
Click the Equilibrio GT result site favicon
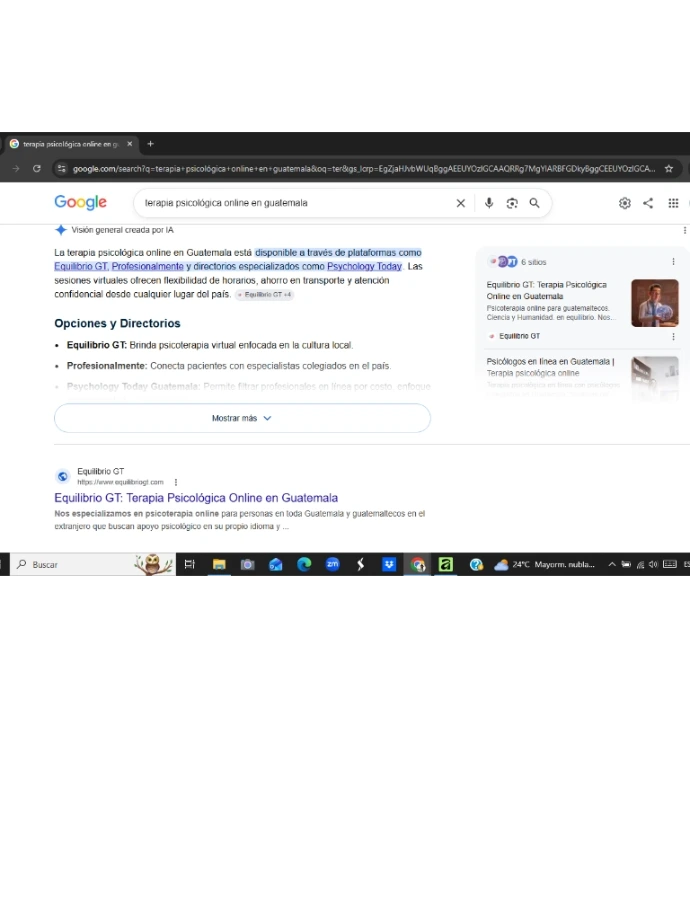[x=63, y=476]
